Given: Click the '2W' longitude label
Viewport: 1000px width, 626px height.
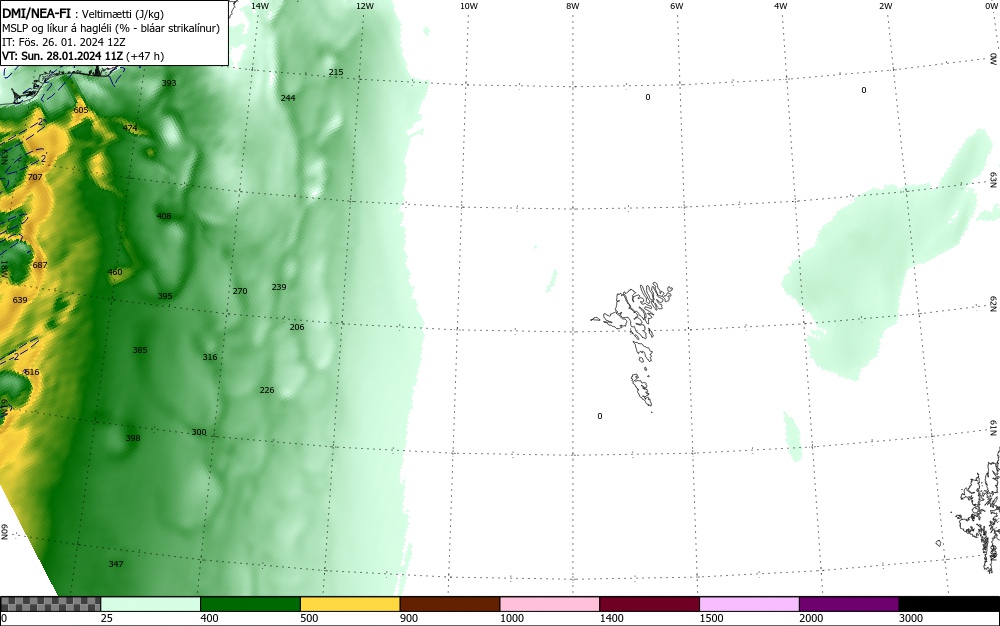Looking at the screenshot, I should [x=885, y=6].
